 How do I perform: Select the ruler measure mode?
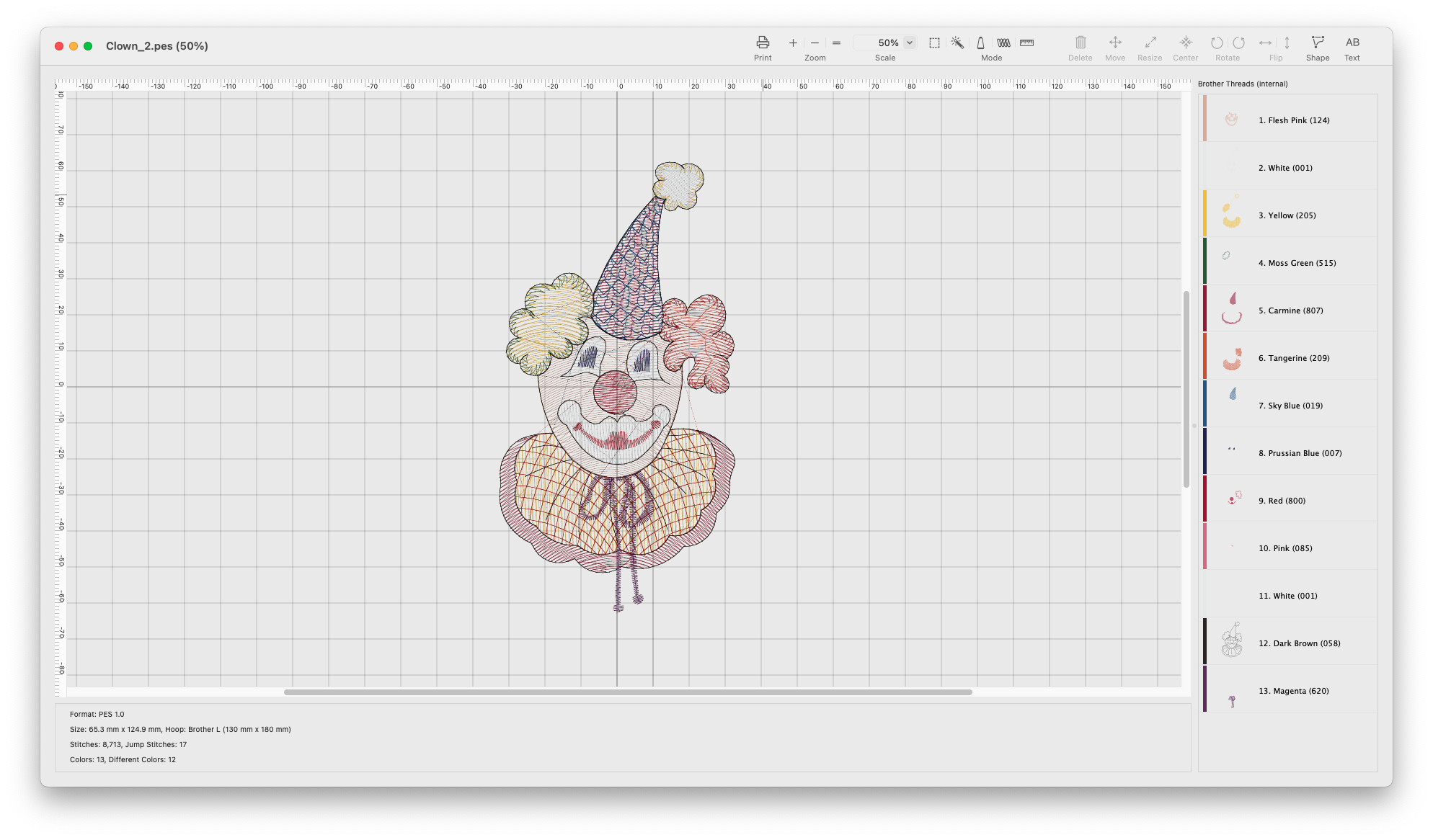point(1026,43)
